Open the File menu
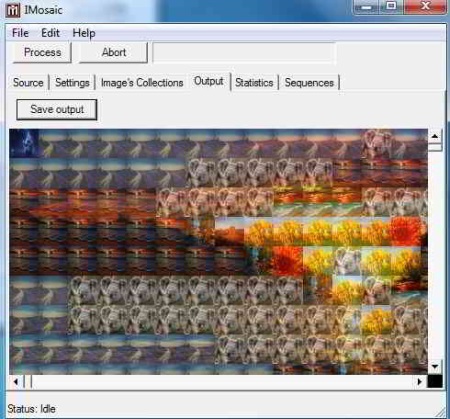 pos(20,33)
